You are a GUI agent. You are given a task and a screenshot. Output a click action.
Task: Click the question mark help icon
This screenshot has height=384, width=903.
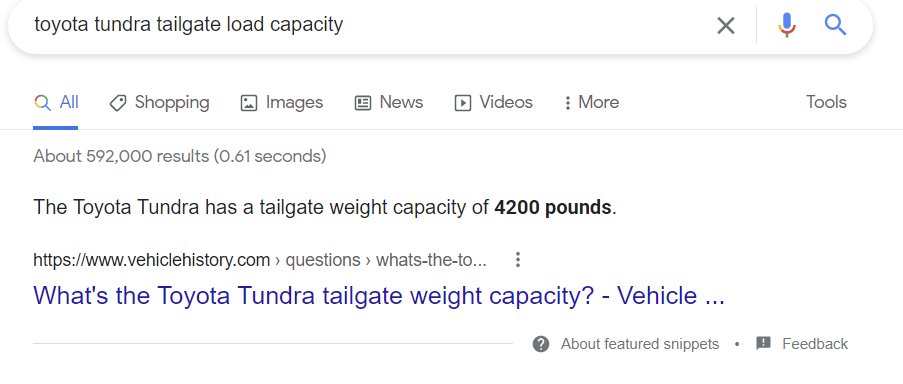click(x=541, y=344)
